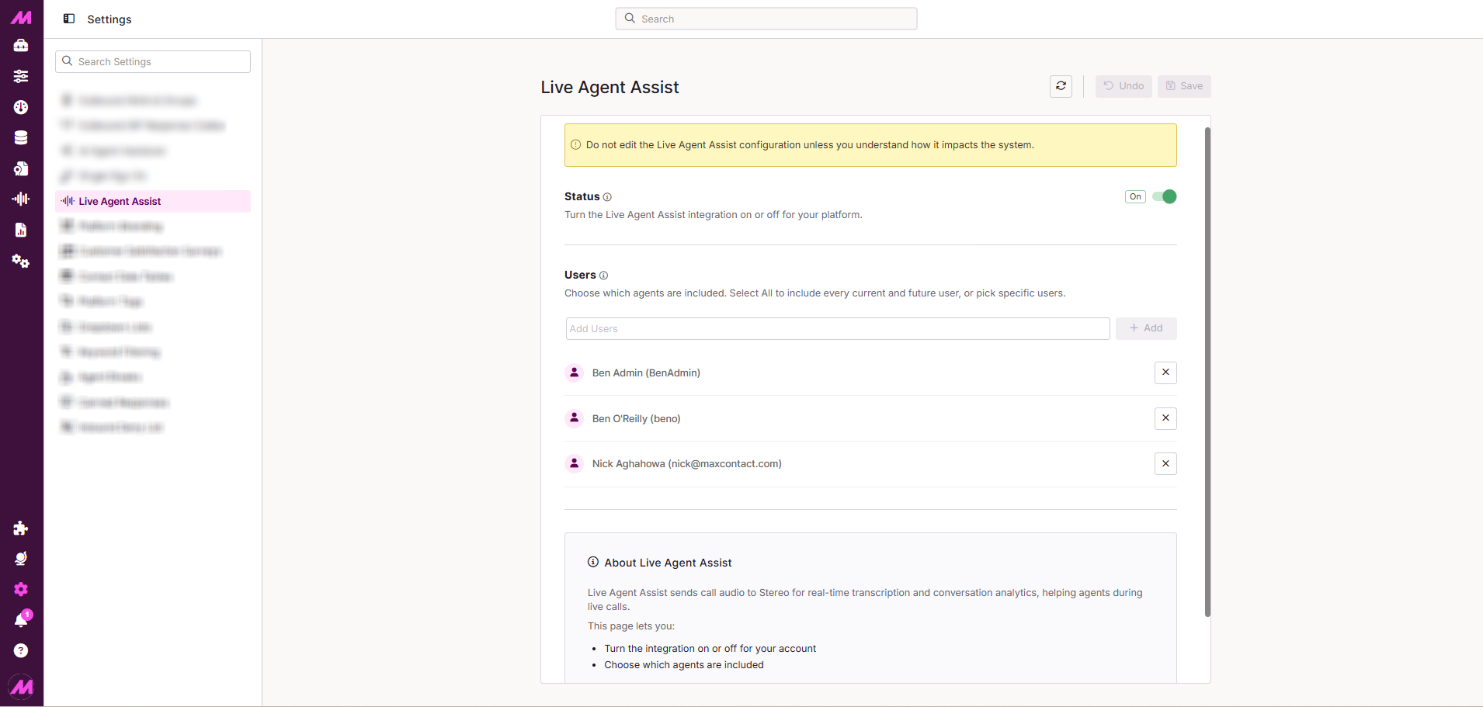Remove Ben Admin from the users list

pos(1165,373)
